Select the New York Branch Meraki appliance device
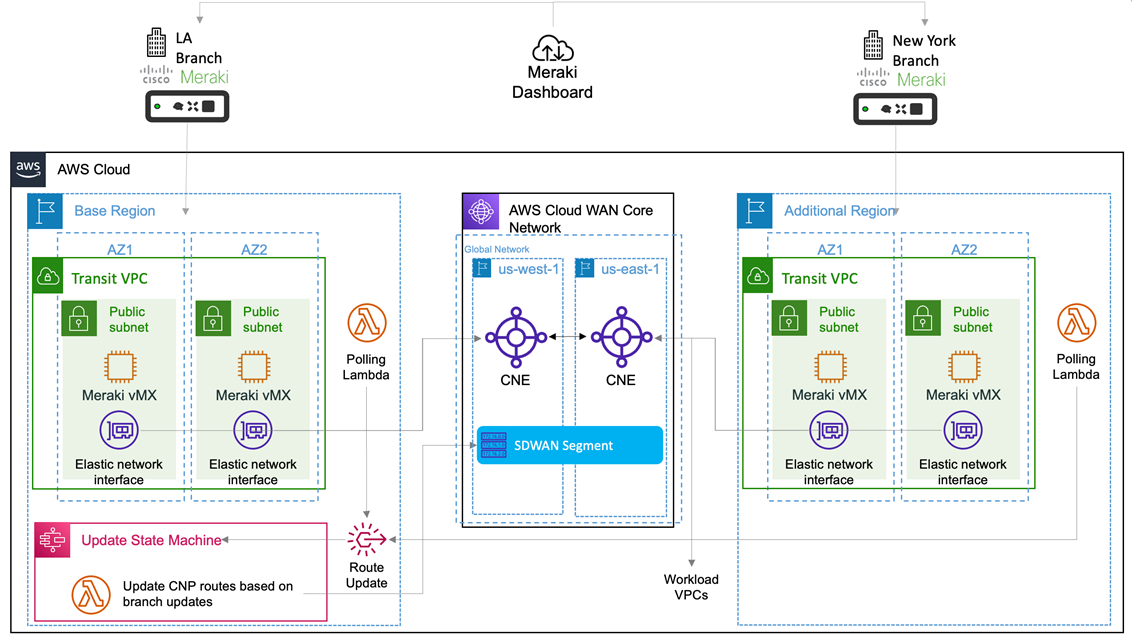 pyautogui.click(x=895, y=109)
